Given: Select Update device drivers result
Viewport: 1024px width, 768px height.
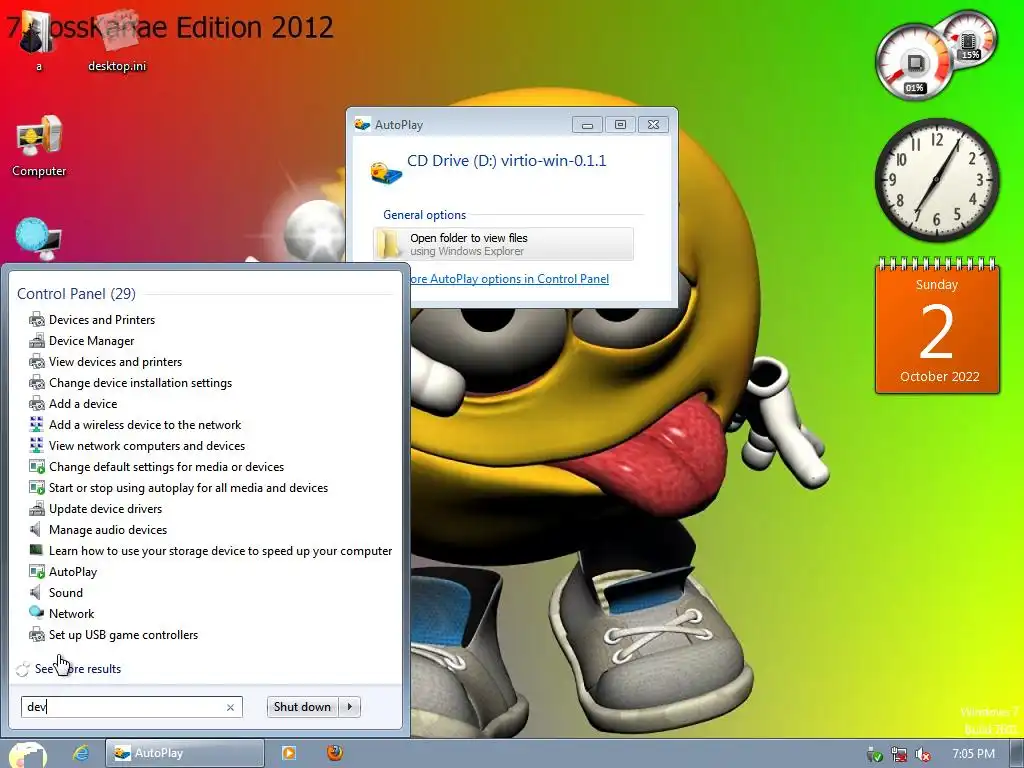Looking at the screenshot, I should 95,508.
